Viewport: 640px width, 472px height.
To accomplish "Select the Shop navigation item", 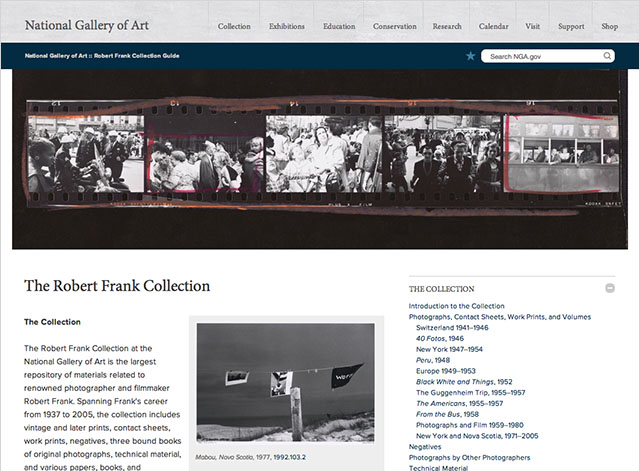I will pyautogui.click(x=609, y=26).
